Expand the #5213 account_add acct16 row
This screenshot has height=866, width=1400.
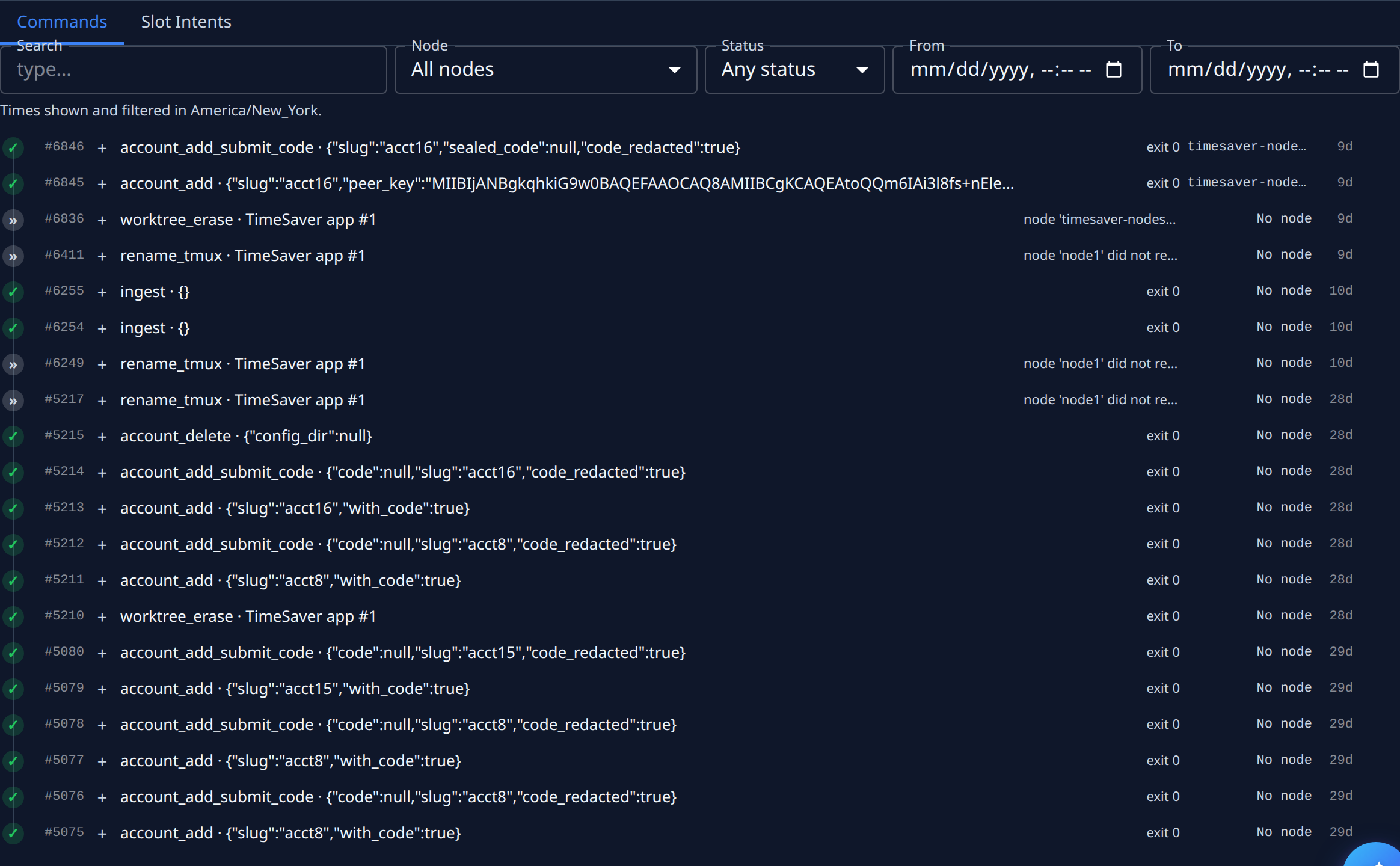102,509
